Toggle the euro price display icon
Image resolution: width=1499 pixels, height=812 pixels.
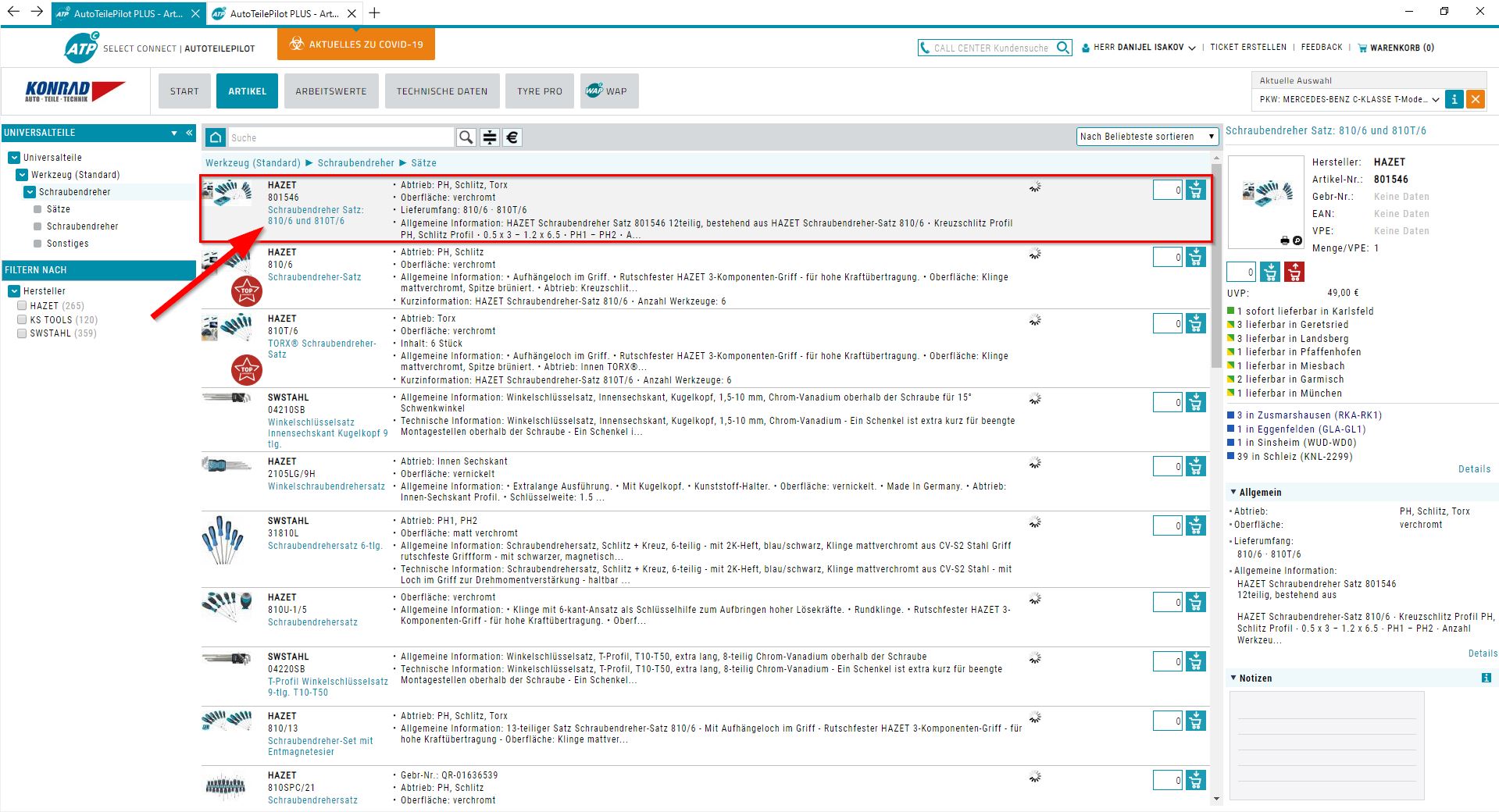pyautogui.click(x=512, y=137)
